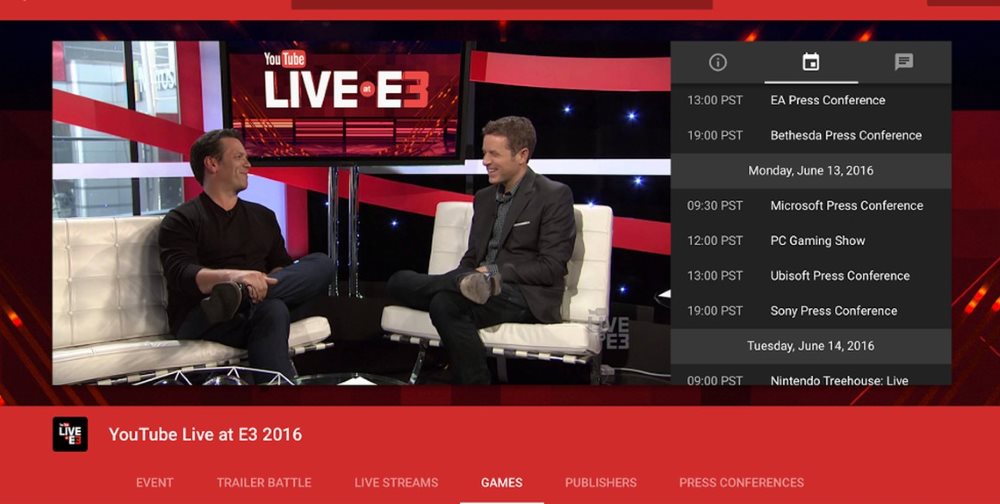The image size is (1000, 504).
Task: Select the calendar schedule icon
Action: tap(811, 62)
